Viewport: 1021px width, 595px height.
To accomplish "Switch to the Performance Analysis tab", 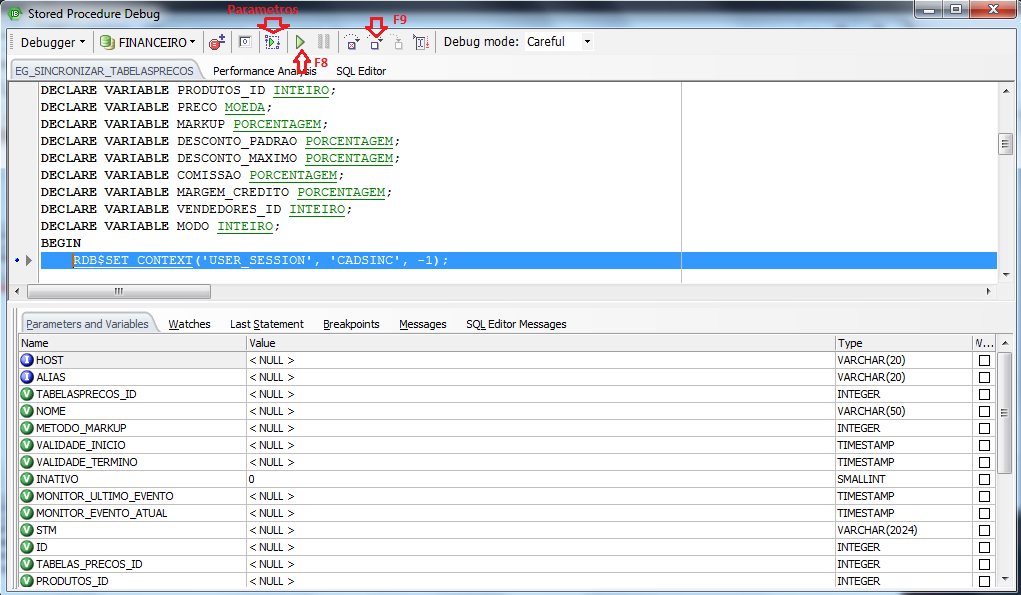I will coord(264,71).
